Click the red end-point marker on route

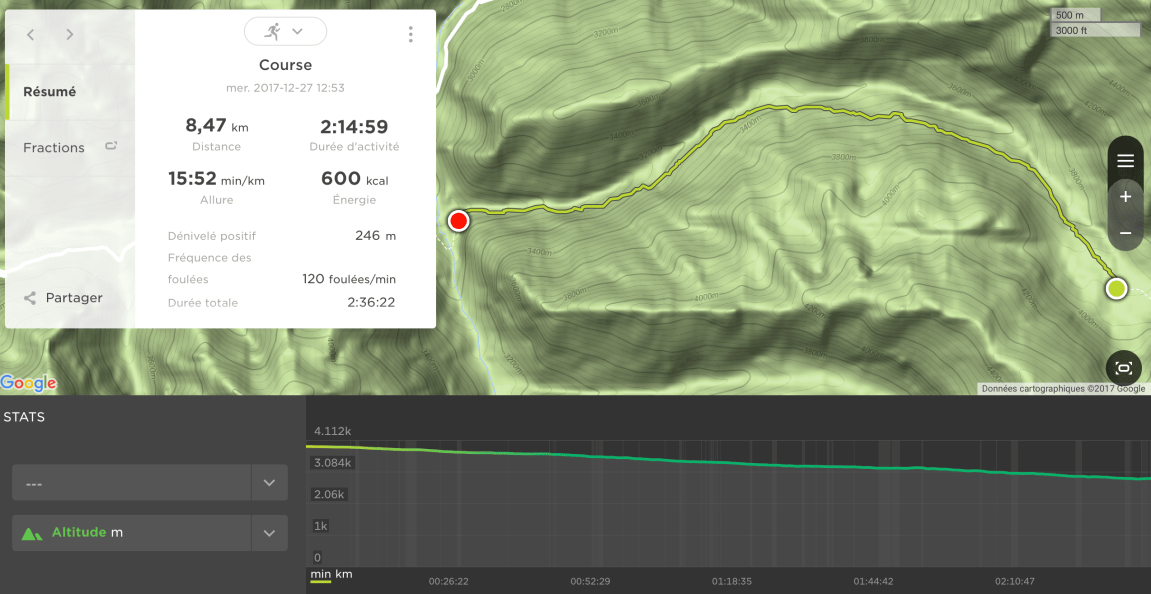coord(459,221)
